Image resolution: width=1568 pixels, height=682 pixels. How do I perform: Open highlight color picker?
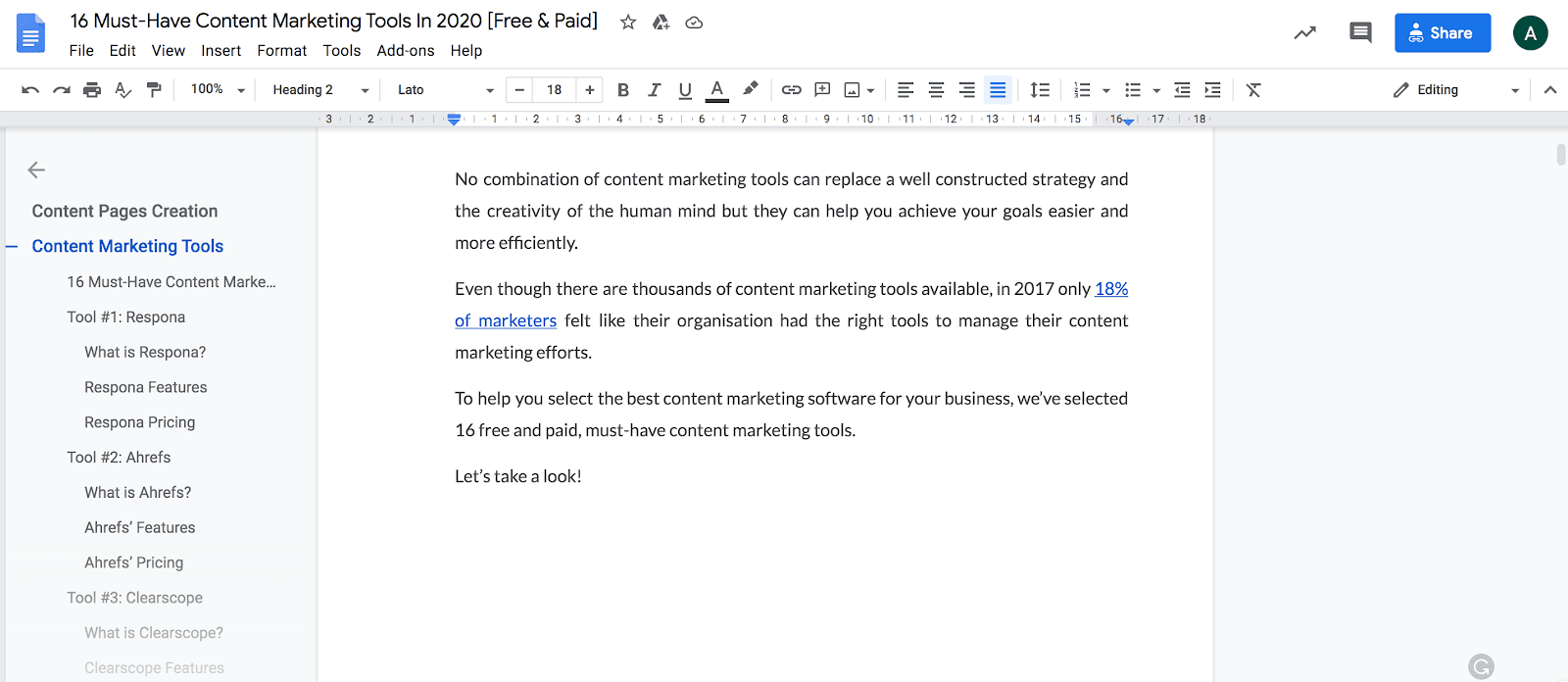click(x=750, y=90)
